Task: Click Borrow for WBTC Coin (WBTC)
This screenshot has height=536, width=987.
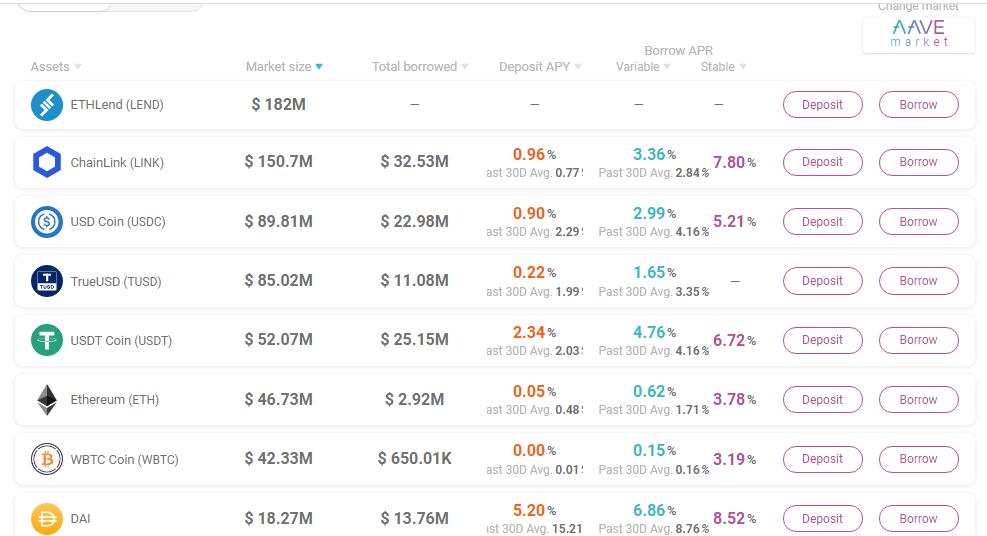Action: point(918,459)
